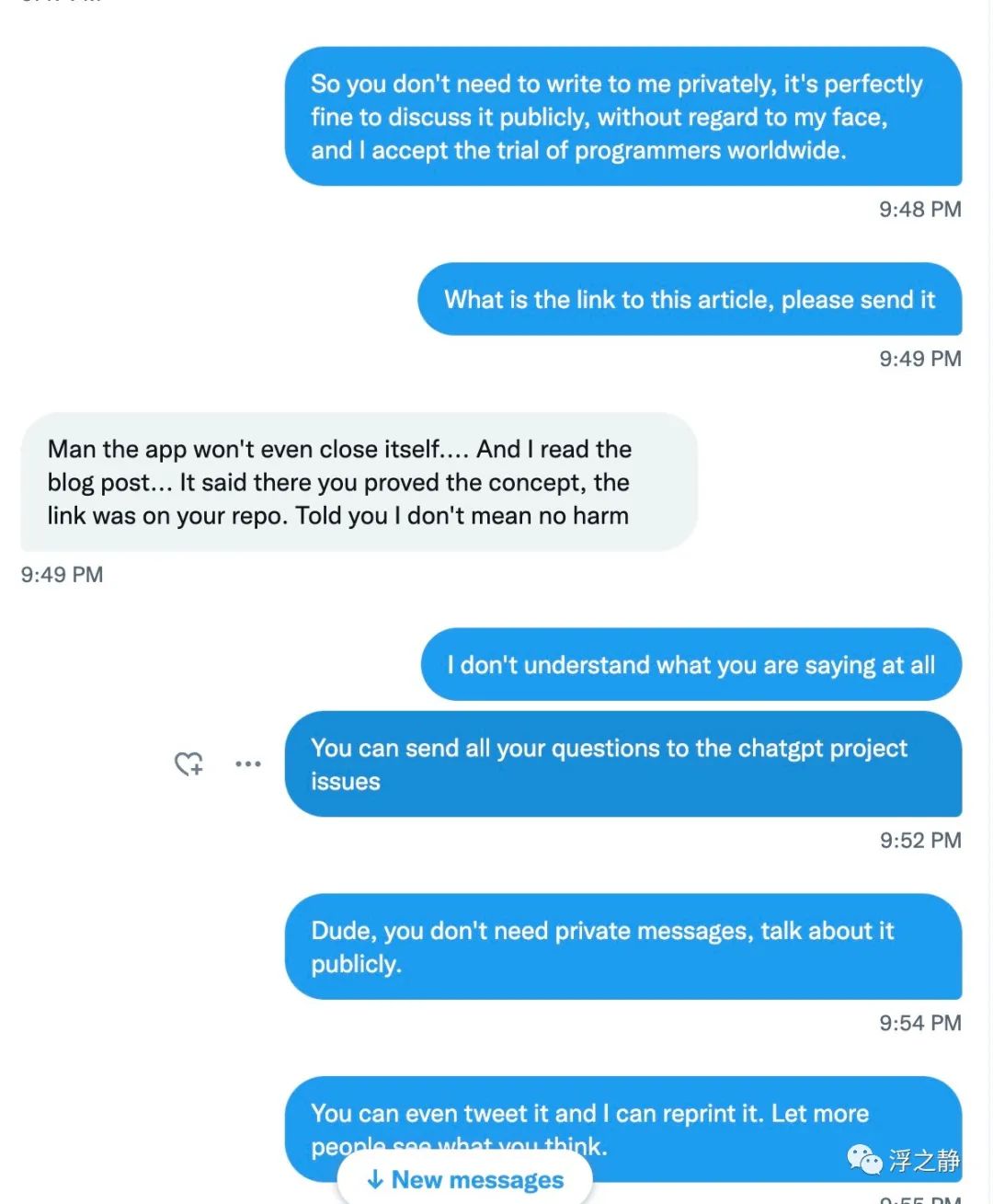Click the 9:48 PM timestamp

coord(919,210)
